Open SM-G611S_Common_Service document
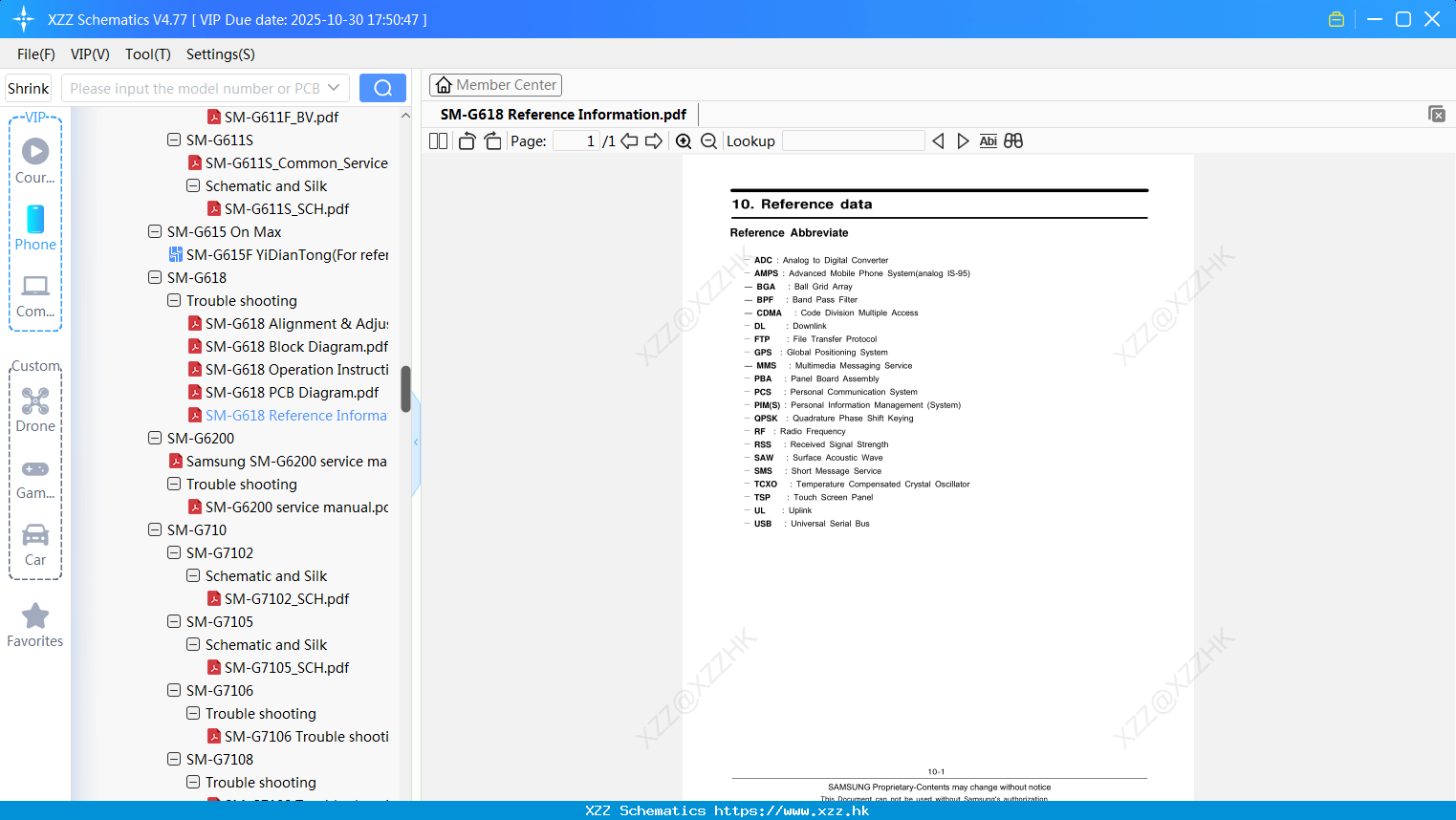The width and height of the screenshot is (1456, 820). (x=288, y=162)
